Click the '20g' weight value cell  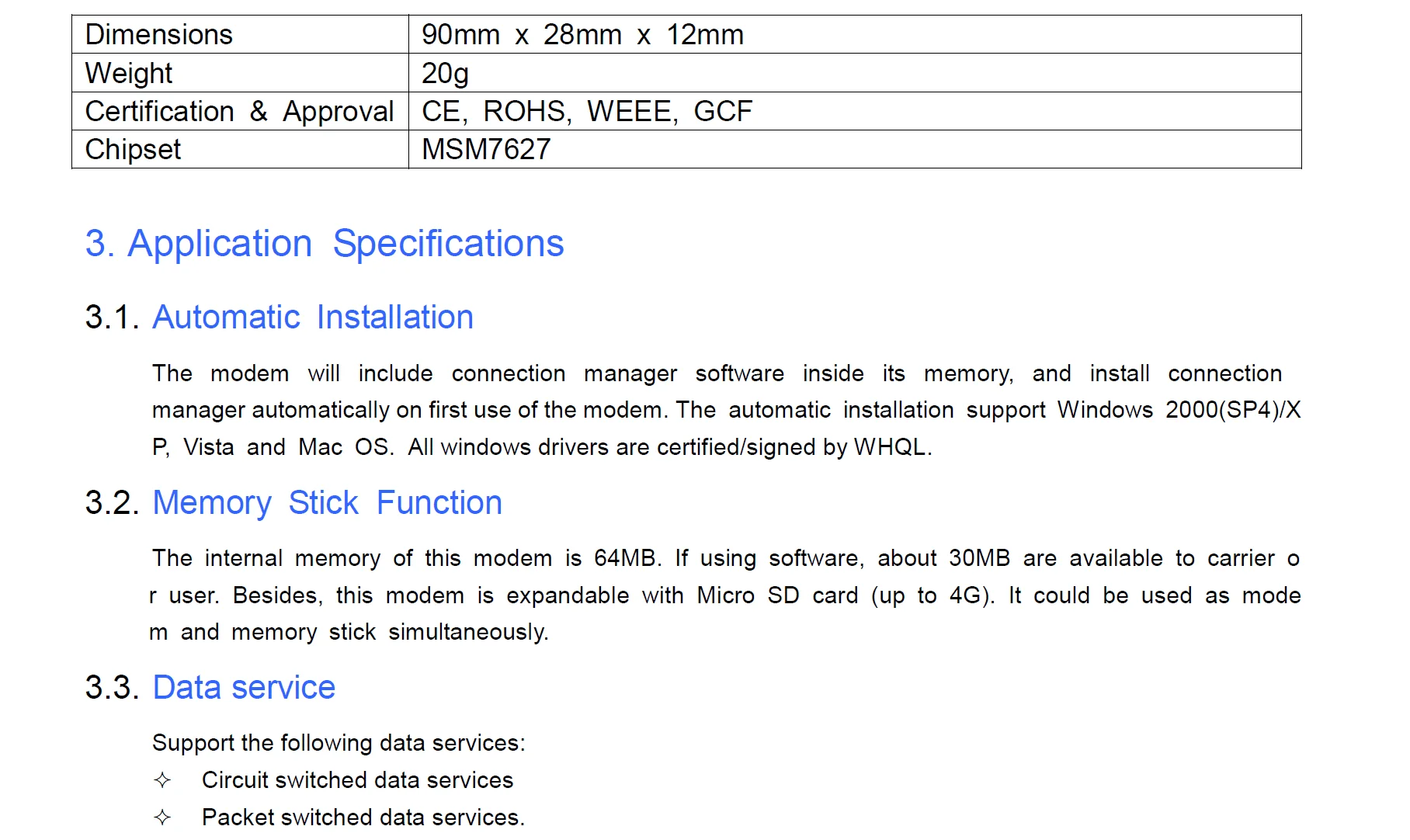click(445, 73)
